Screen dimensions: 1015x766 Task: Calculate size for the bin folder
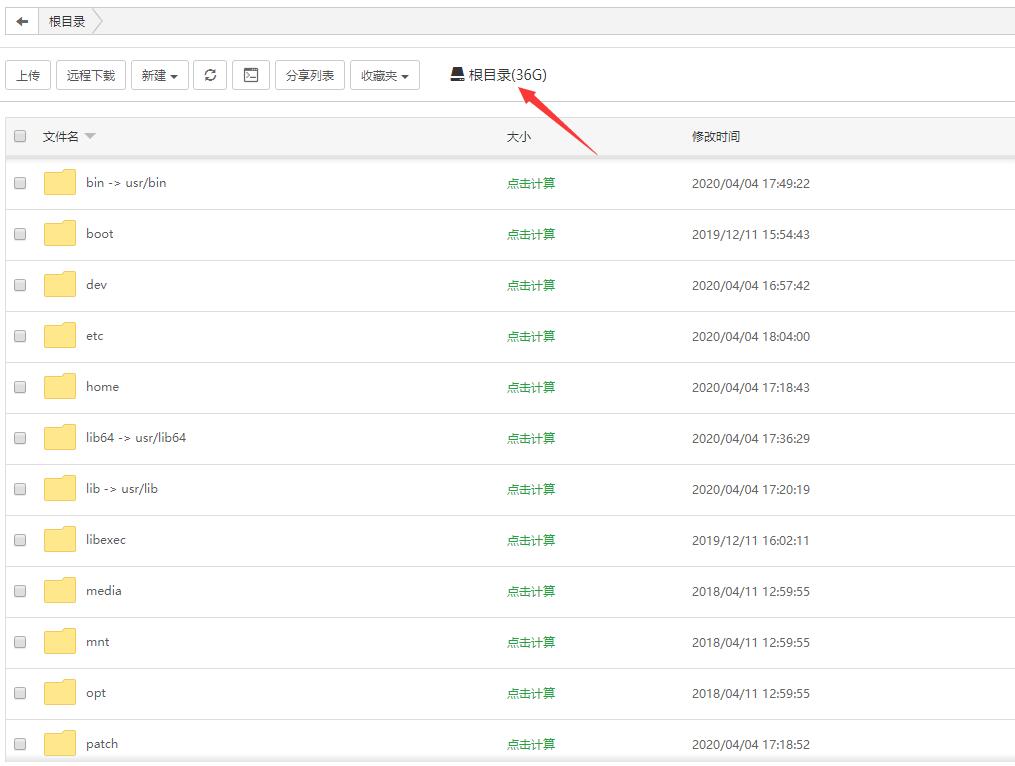coord(531,183)
